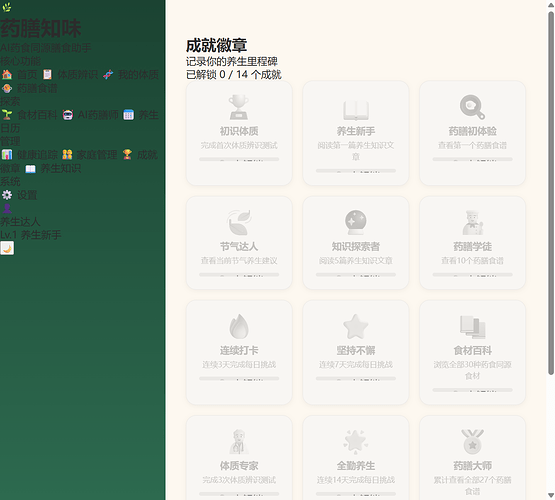Click the frying pan badge icon on 药膳初体验

(x=472, y=107)
